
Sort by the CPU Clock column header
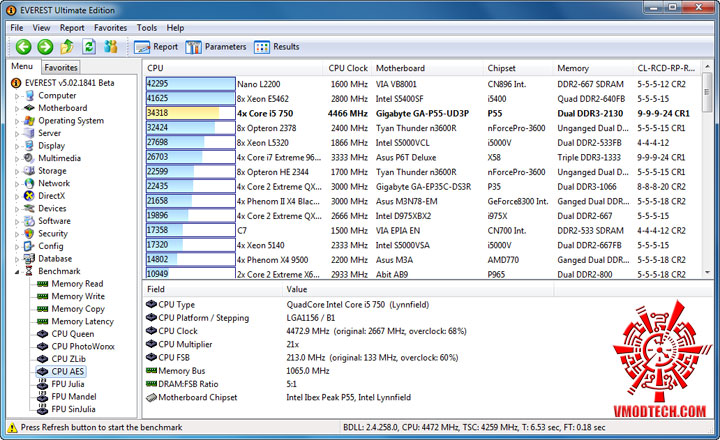click(348, 68)
